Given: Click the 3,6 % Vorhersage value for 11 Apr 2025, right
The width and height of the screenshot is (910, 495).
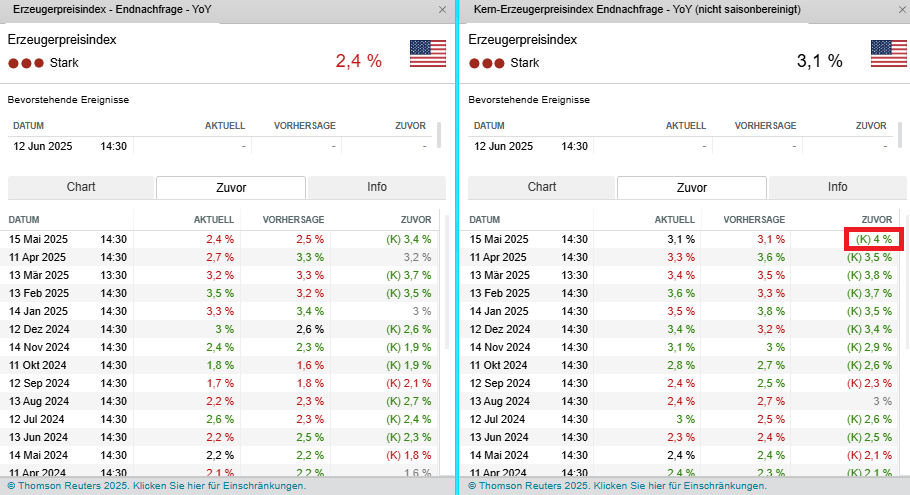Looking at the screenshot, I should [x=771, y=257].
